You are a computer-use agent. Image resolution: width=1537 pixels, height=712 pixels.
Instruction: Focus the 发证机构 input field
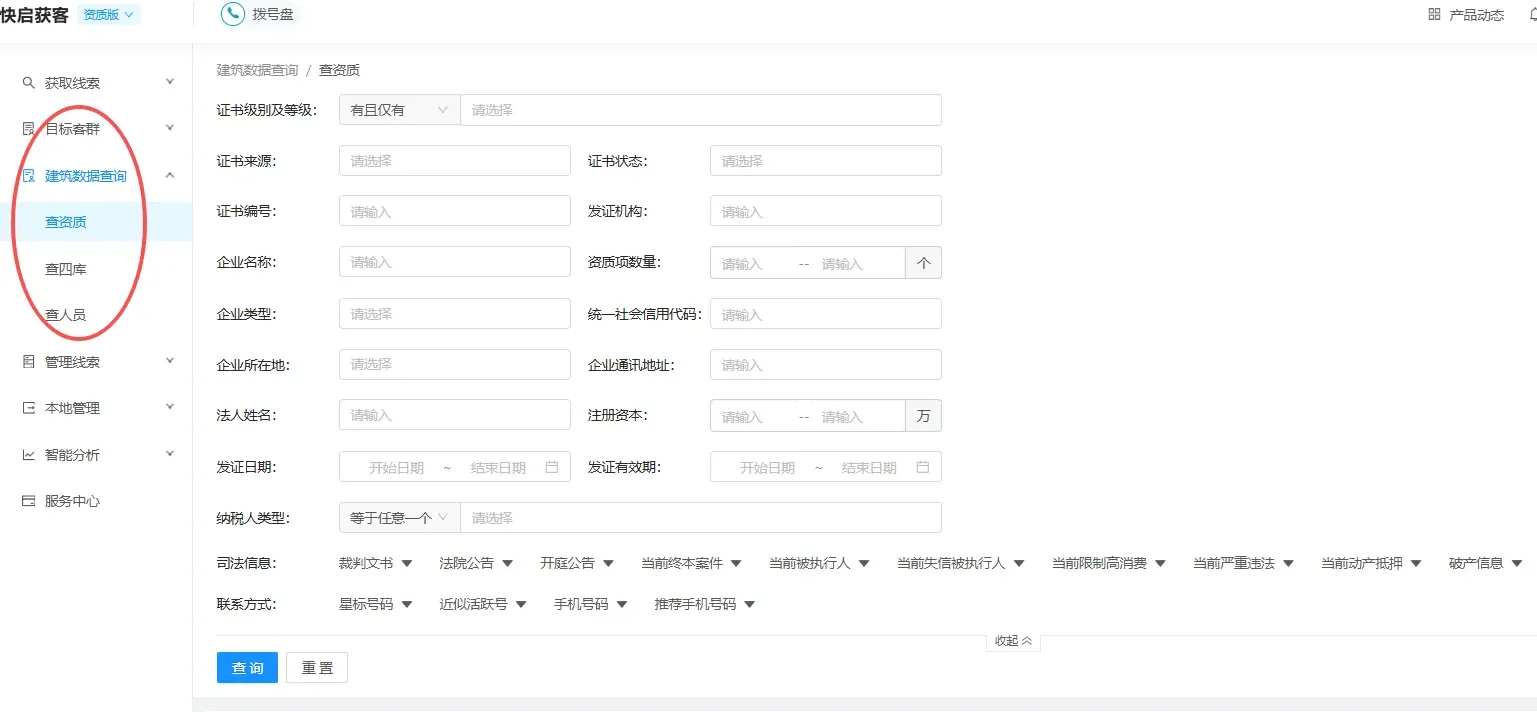(x=826, y=211)
